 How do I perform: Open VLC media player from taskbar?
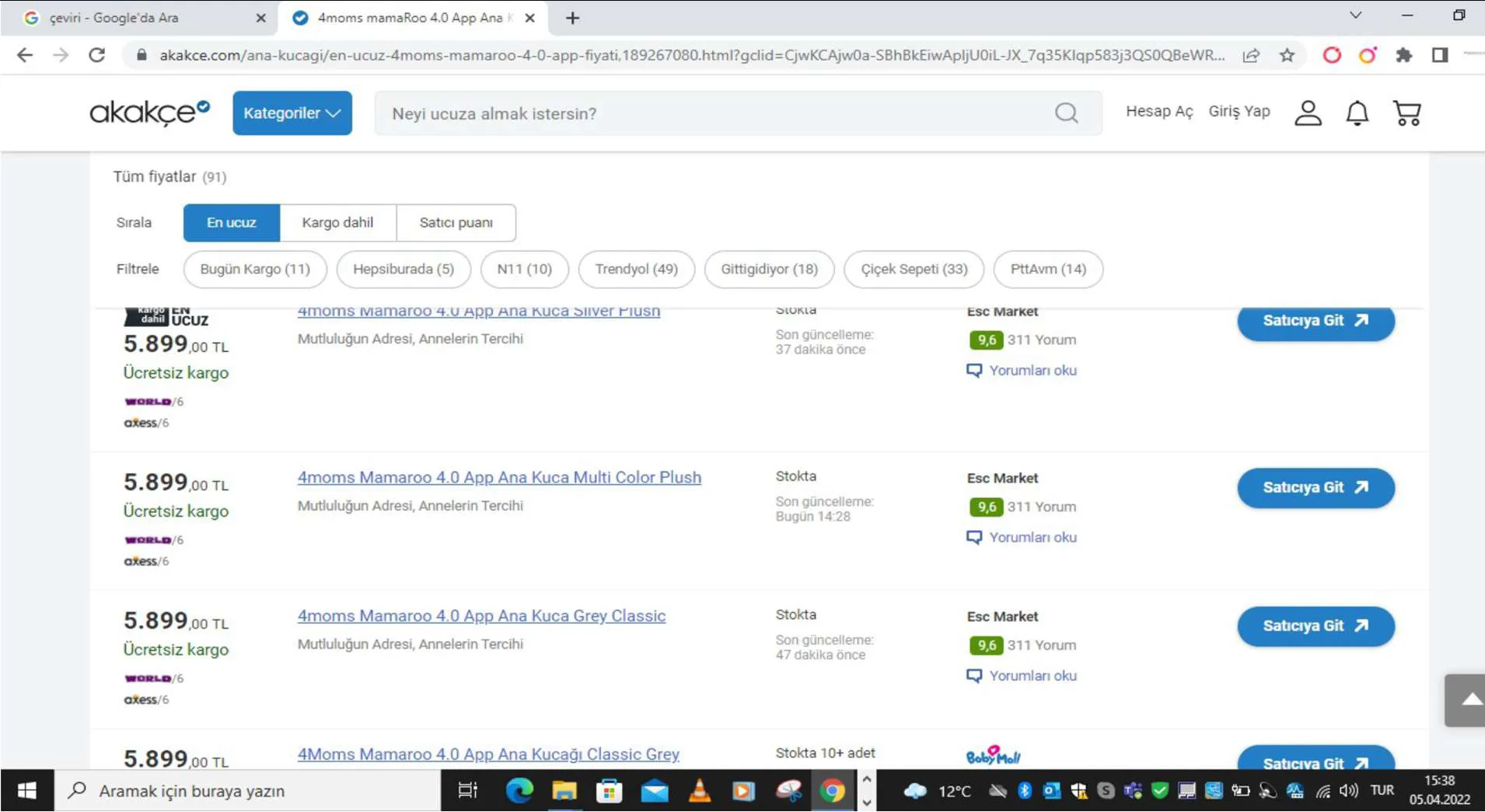(x=699, y=791)
